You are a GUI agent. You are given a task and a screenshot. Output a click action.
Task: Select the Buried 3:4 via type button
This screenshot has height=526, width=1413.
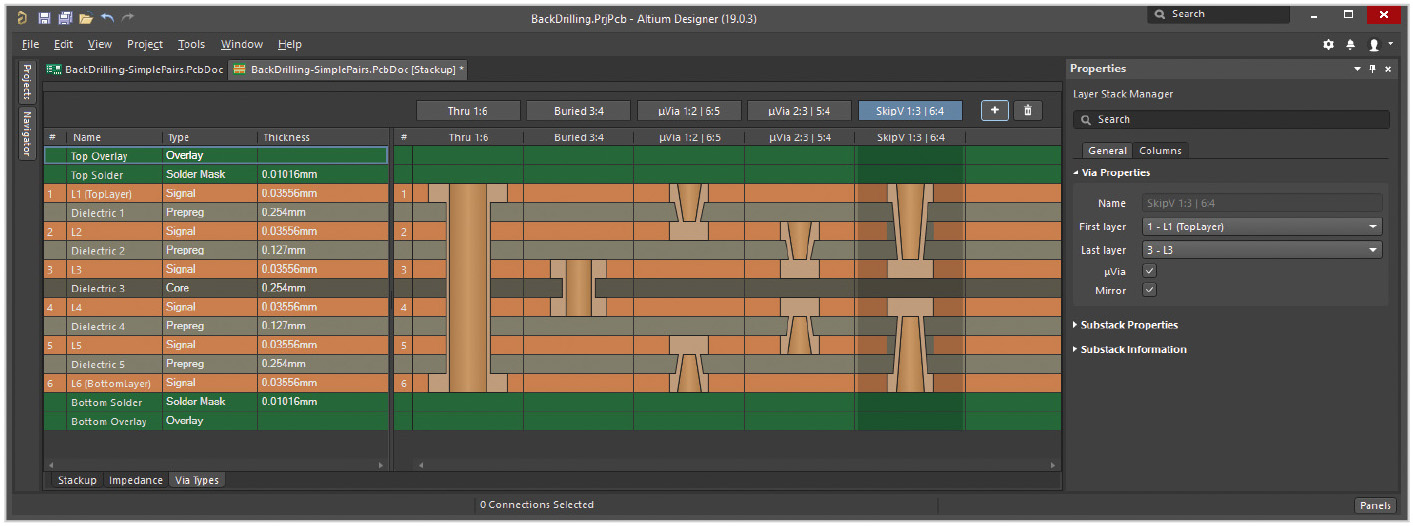[x=578, y=110]
